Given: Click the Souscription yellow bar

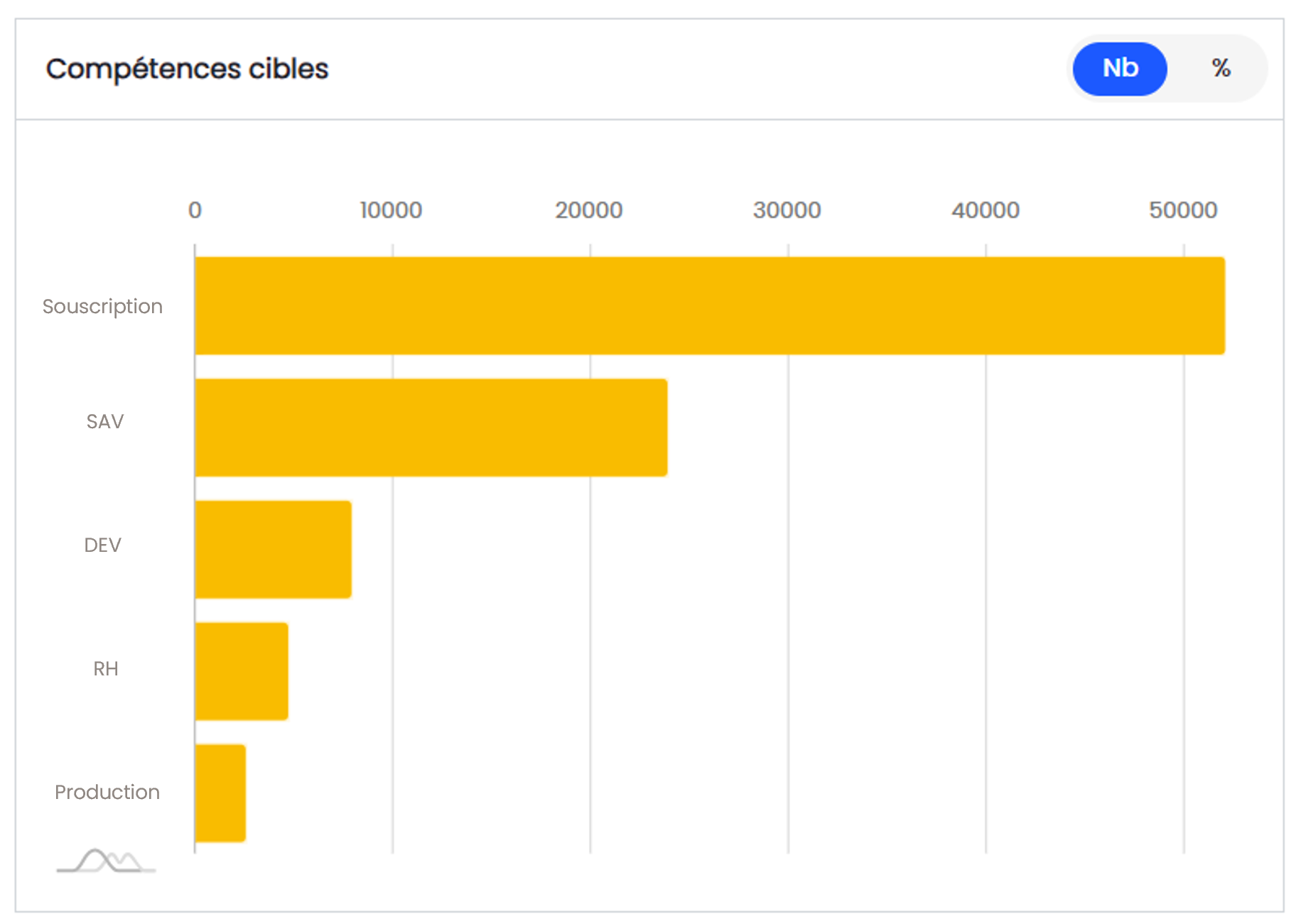Looking at the screenshot, I should (709, 305).
